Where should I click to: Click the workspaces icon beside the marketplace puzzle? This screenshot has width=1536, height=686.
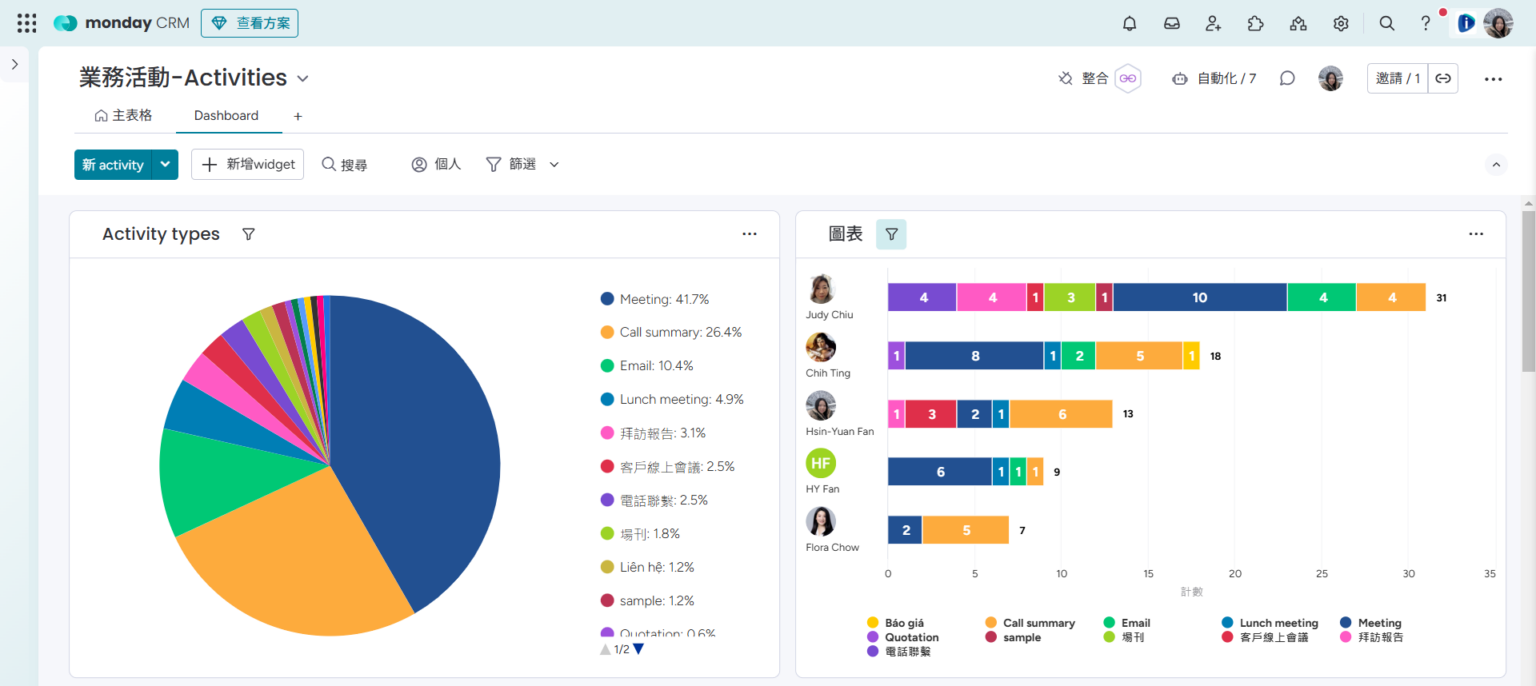click(x=1298, y=23)
